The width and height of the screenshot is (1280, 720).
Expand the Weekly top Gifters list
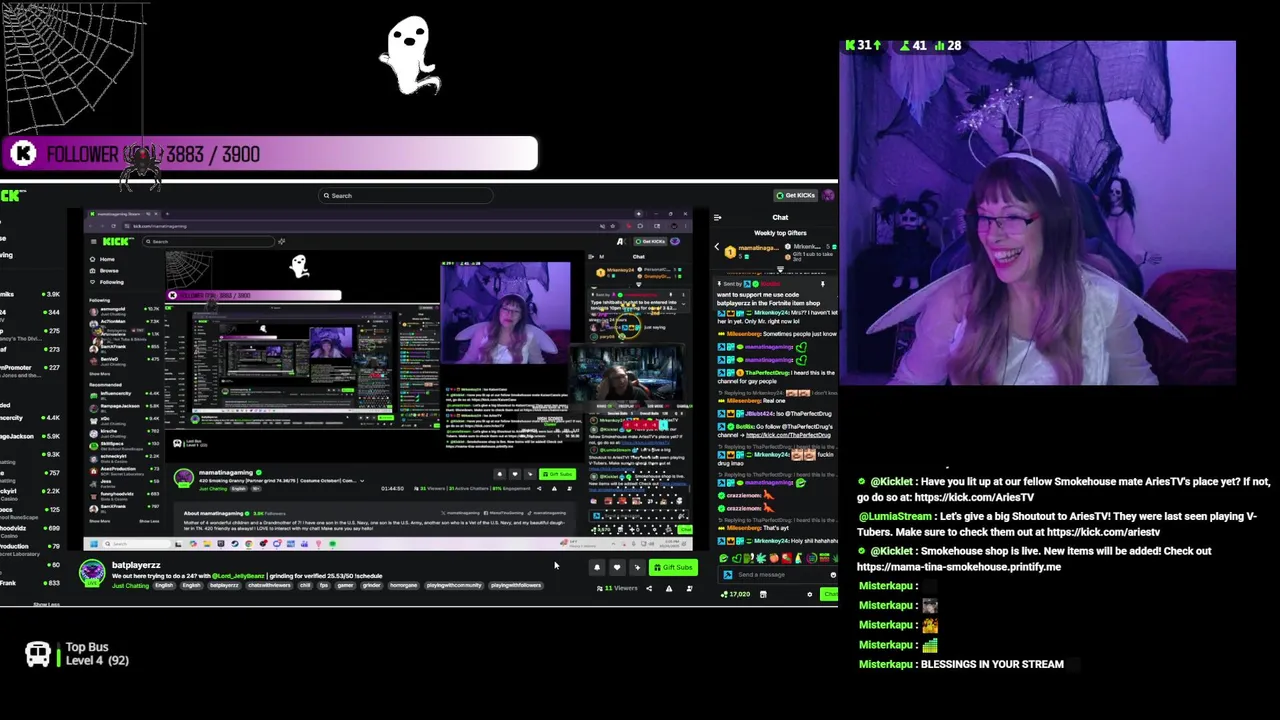click(x=780, y=269)
